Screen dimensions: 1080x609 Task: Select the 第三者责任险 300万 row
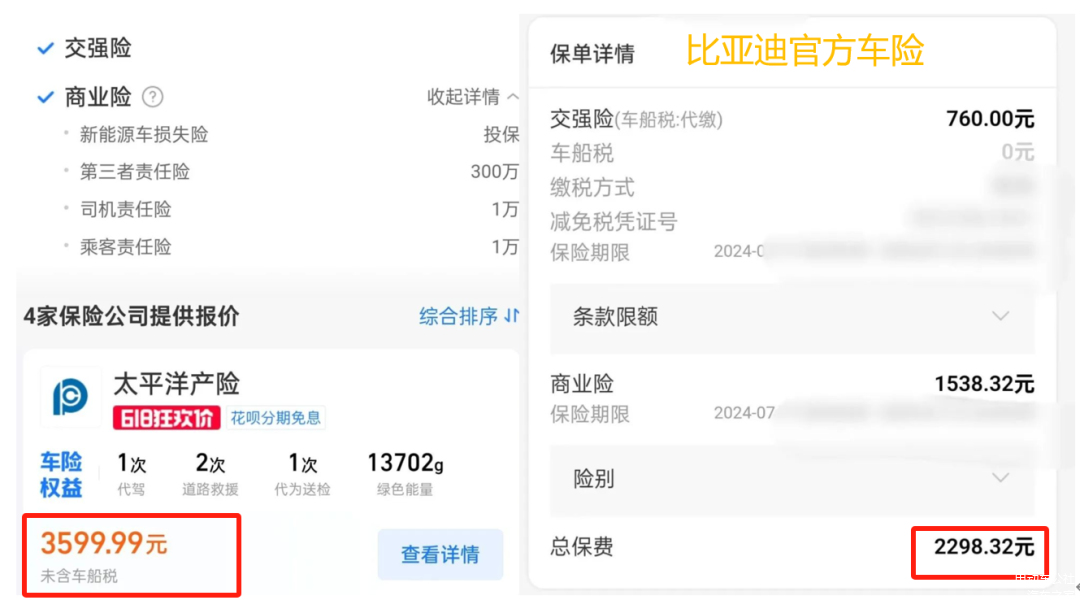point(298,172)
